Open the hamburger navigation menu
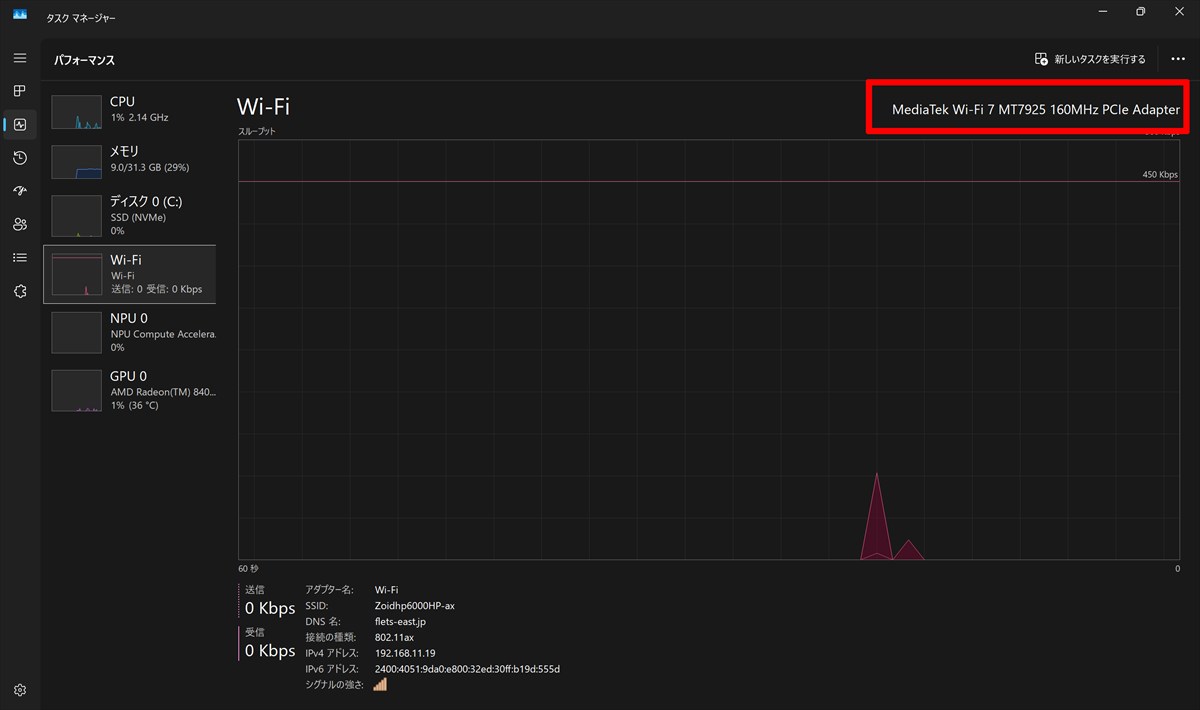Screen dimensions: 1200x710 pyautogui.click(x=20, y=58)
